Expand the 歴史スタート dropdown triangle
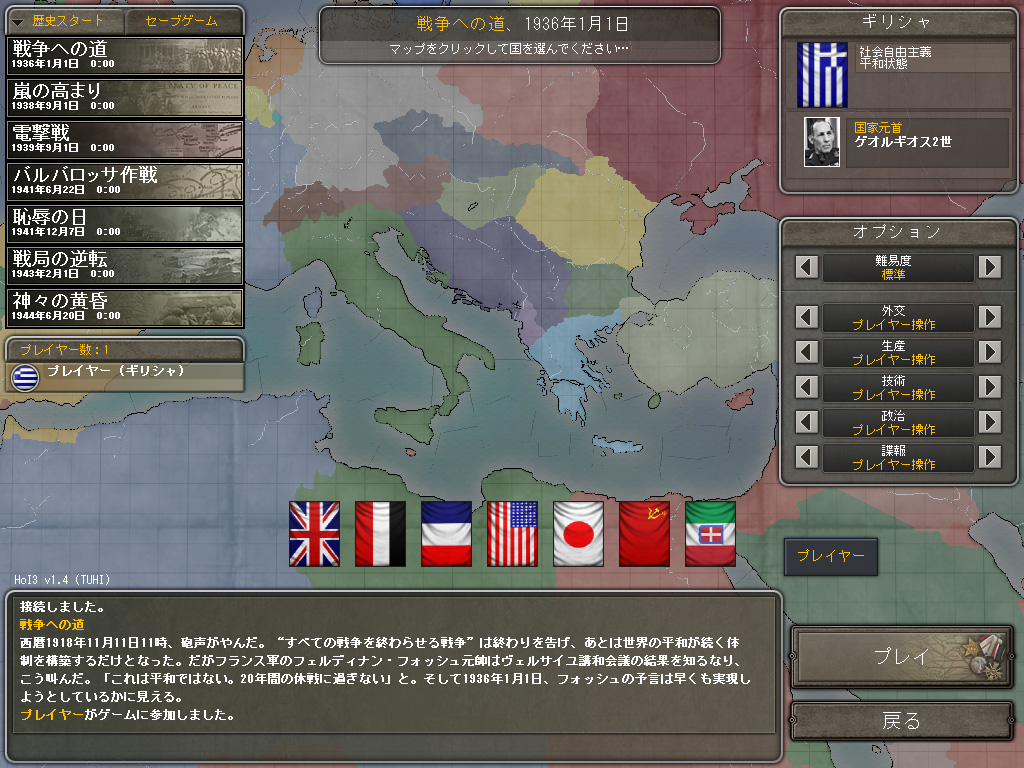 (x=18, y=22)
